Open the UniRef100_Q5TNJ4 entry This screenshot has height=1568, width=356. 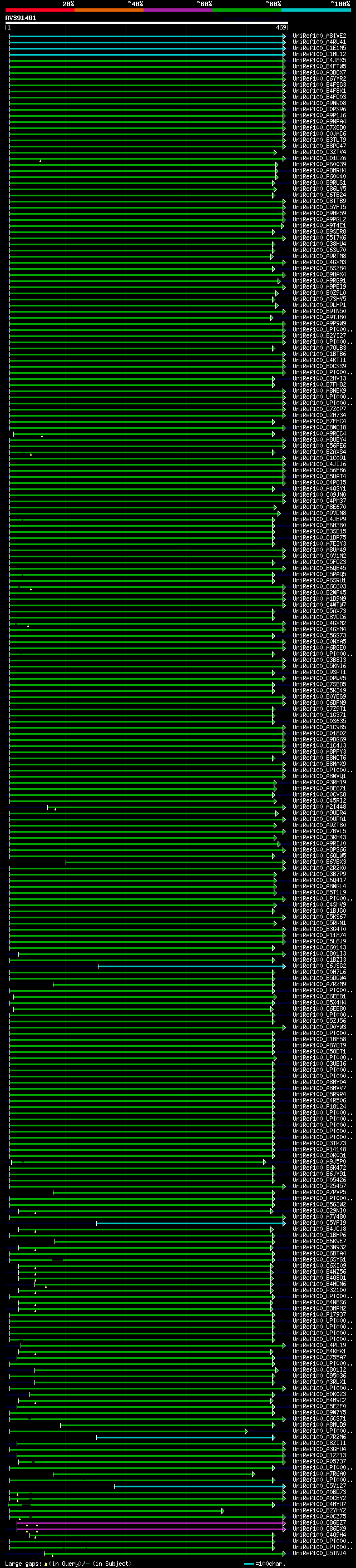click(319, 1553)
